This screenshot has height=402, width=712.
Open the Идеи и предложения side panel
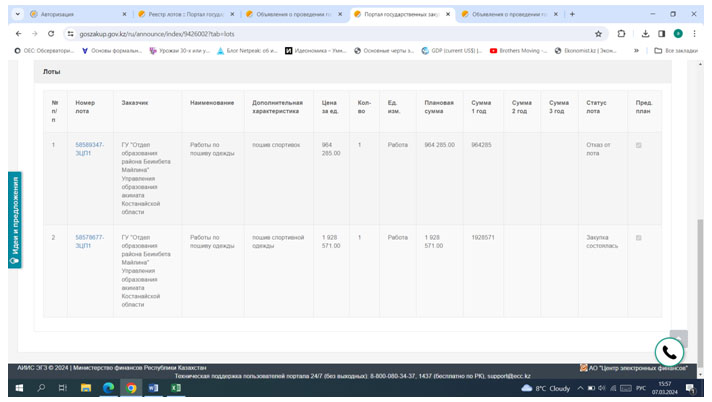pyautogui.click(x=14, y=221)
